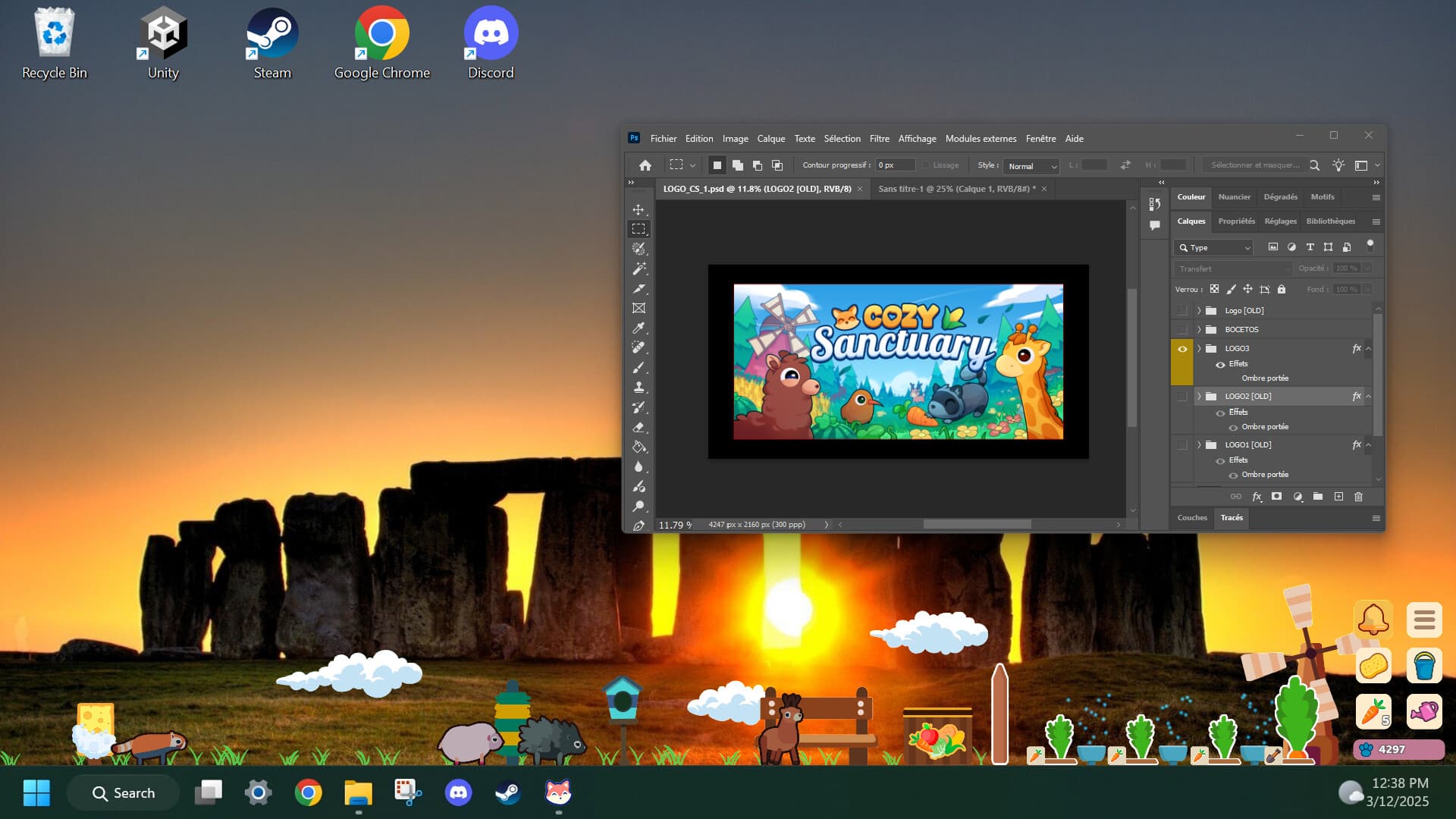Screen dimensions: 1456x819
Task: Delete the selected layer with the trash icon
Action: tap(1358, 496)
